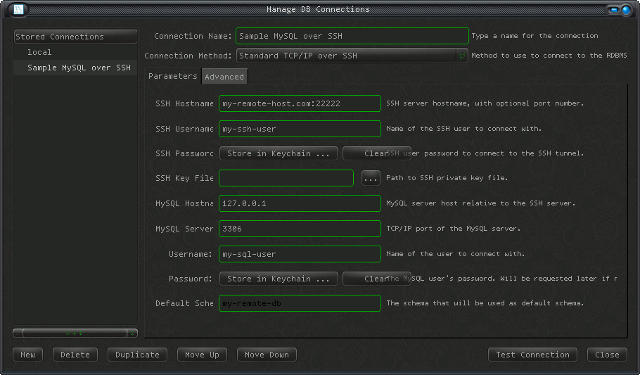The image size is (640, 375).
Task: Click the Username field with my-sql-user
Action: [x=300, y=254]
